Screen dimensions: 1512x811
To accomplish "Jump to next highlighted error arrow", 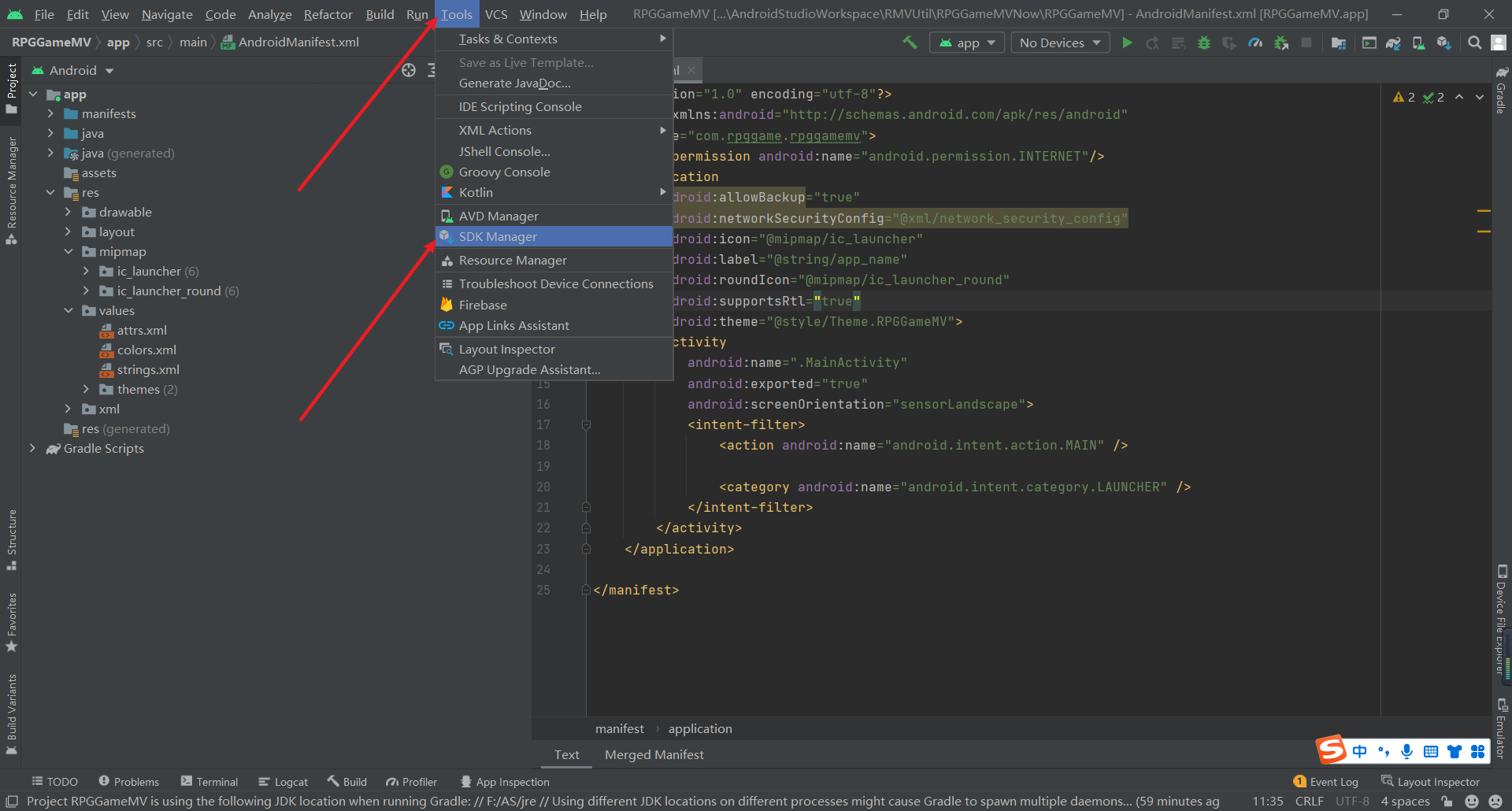I will pos(1480,97).
